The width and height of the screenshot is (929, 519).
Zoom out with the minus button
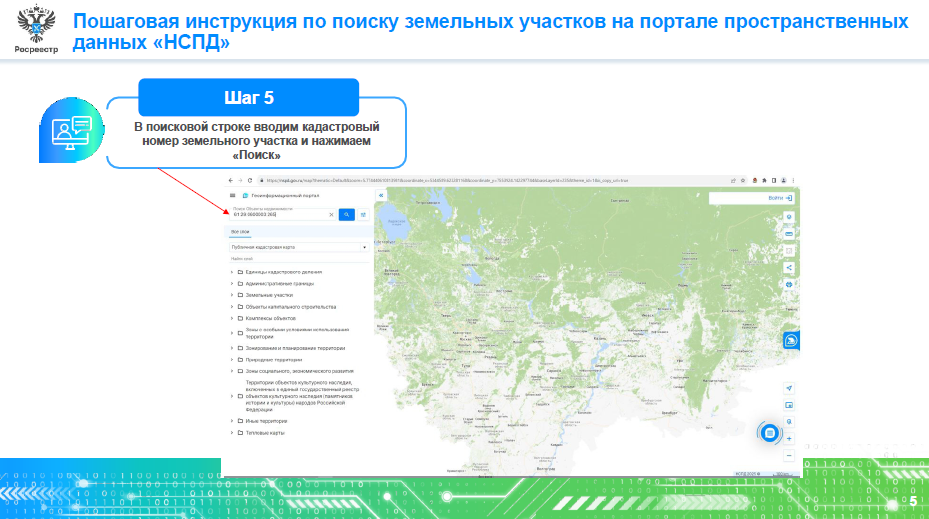789,456
